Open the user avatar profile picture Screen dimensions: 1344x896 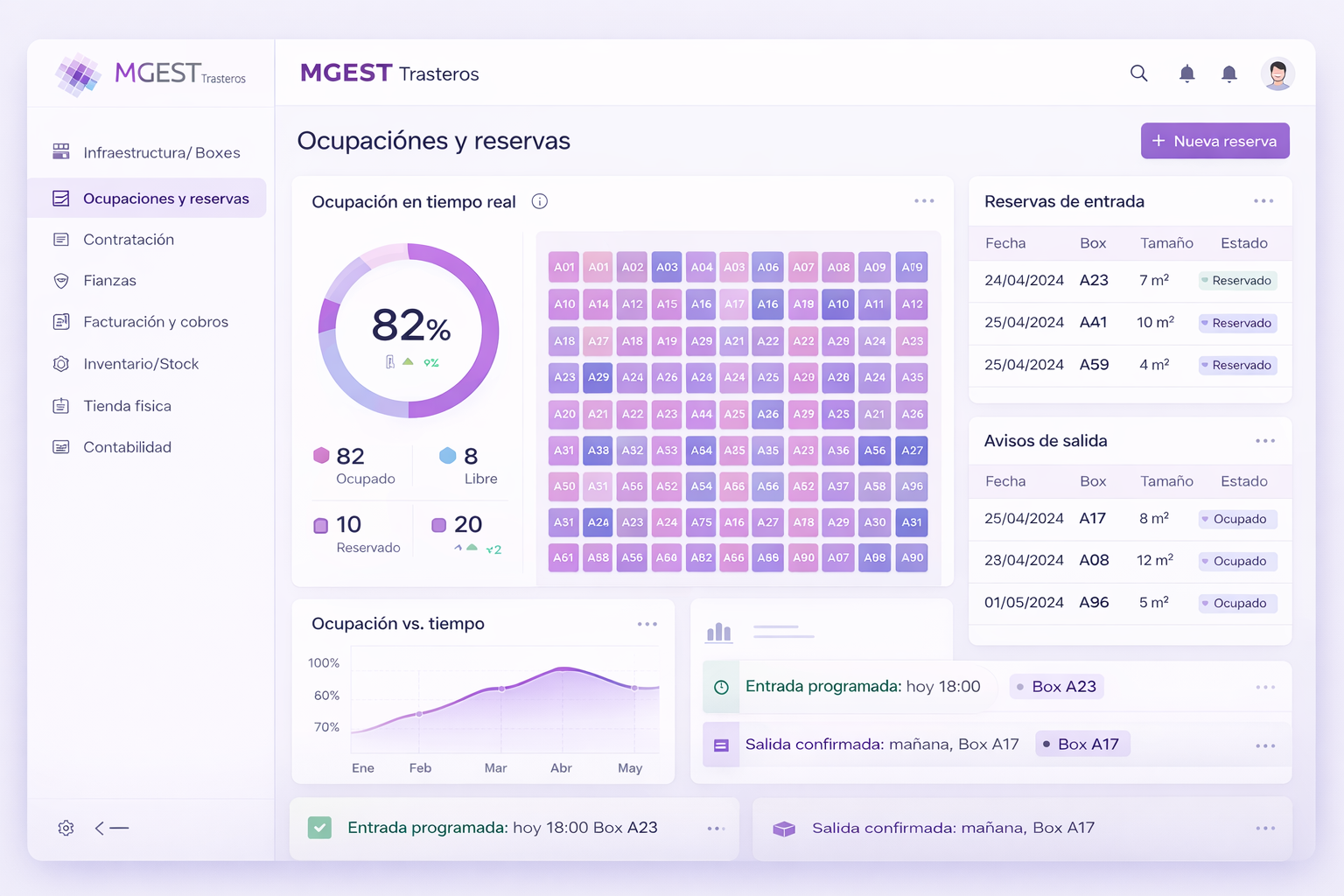click(1277, 73)
